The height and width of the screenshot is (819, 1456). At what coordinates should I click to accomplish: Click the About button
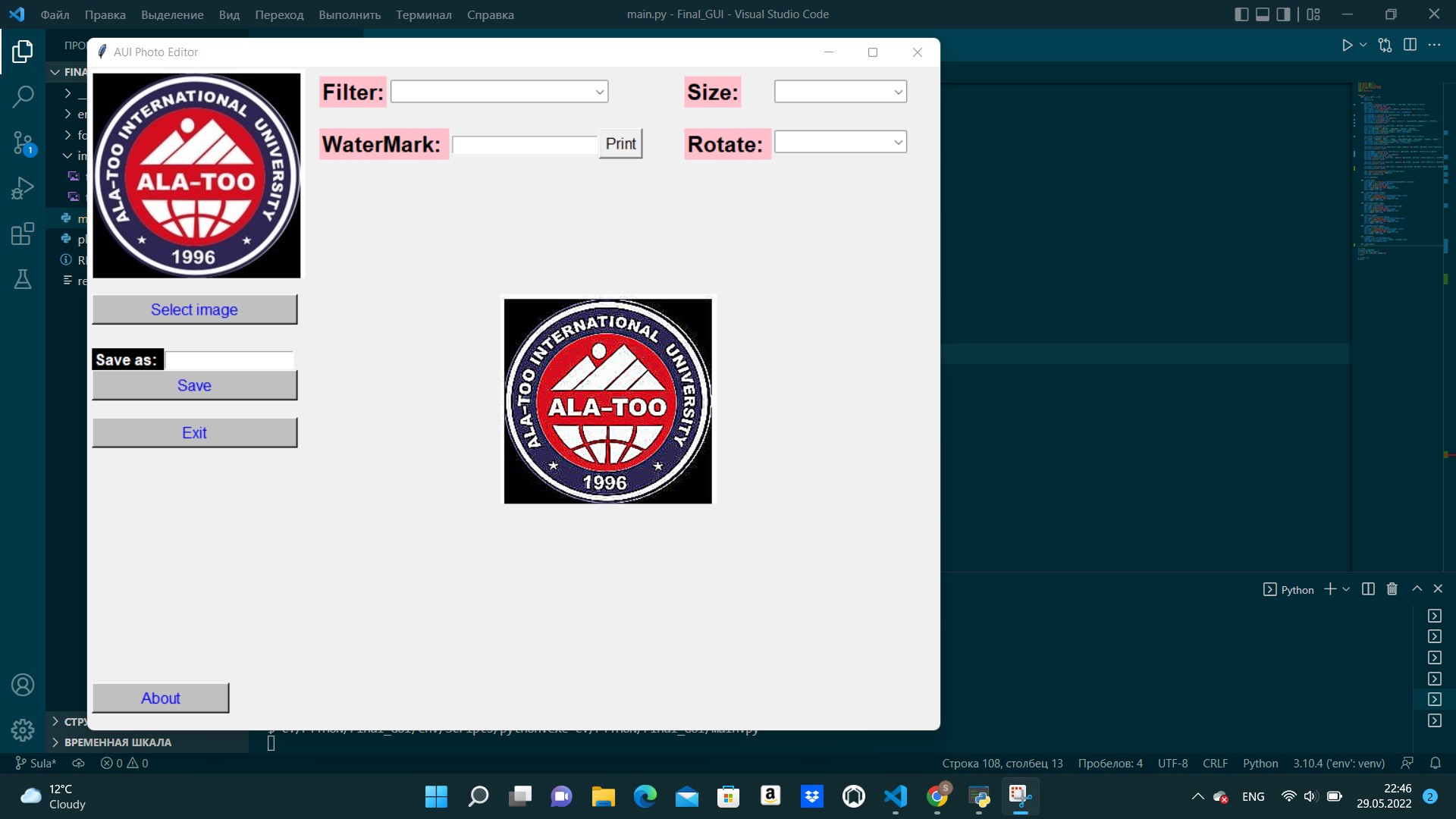point(160,698)
